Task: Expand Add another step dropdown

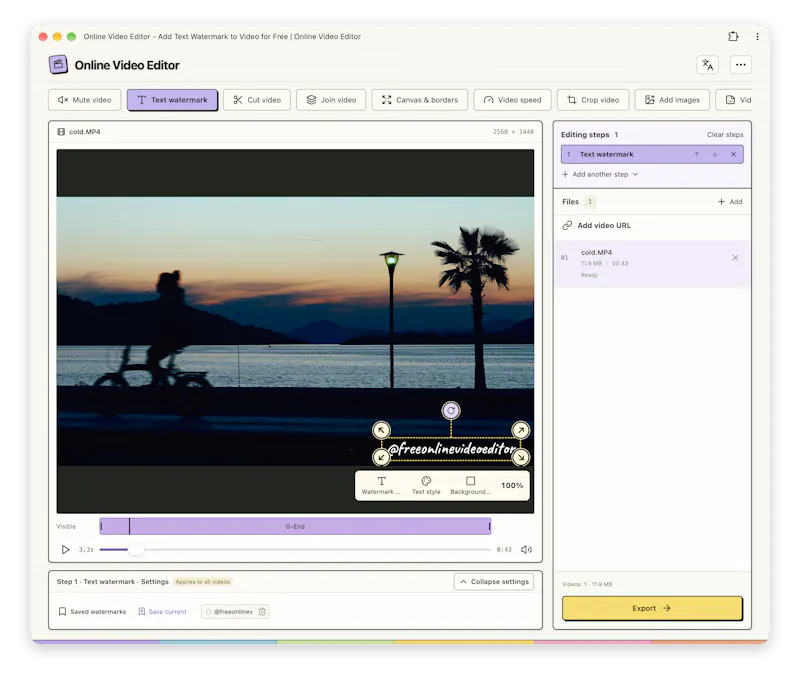Action: click(x=600, y=174)
